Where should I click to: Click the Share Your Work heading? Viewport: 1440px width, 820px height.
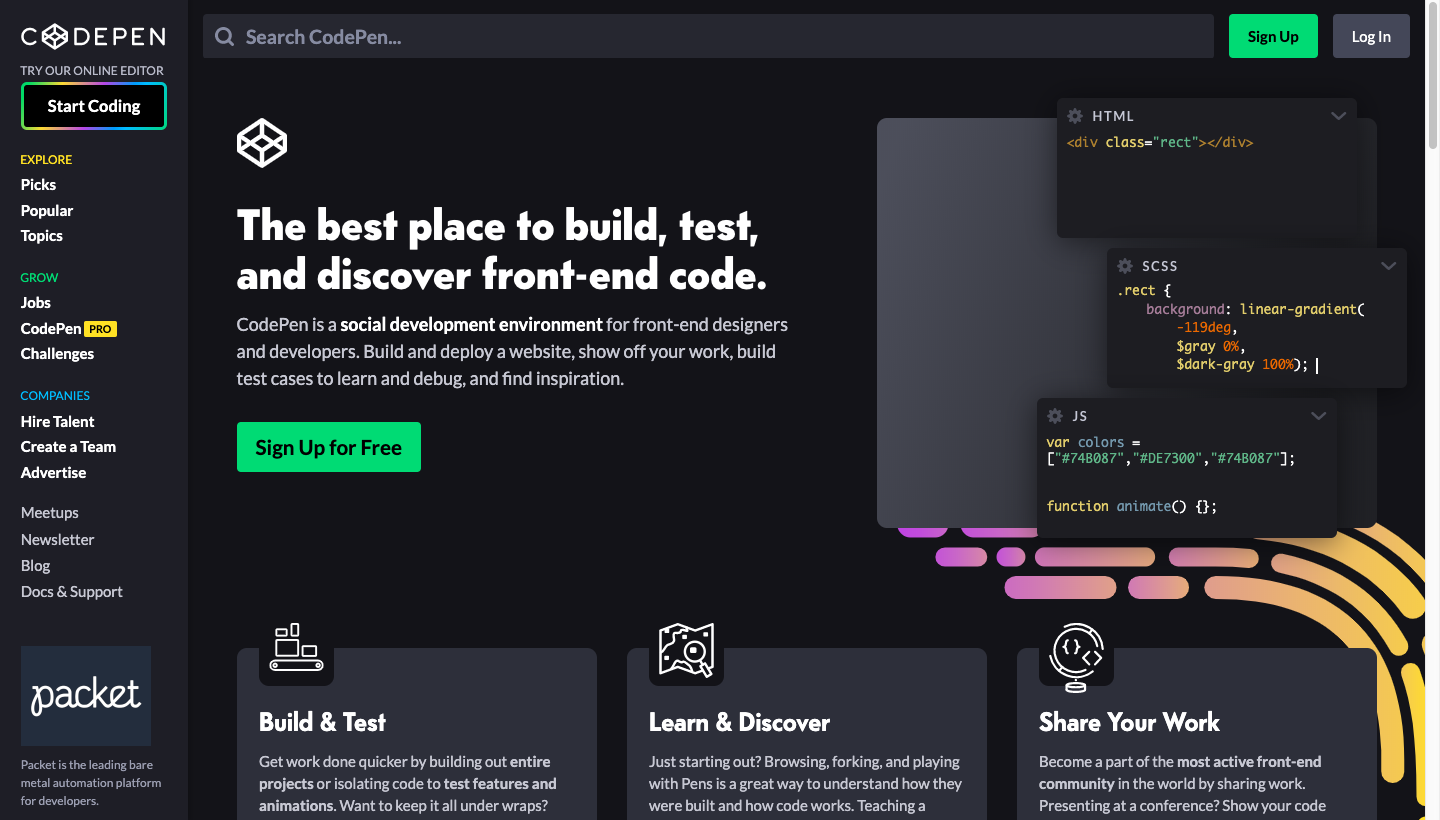(1129, 722)
